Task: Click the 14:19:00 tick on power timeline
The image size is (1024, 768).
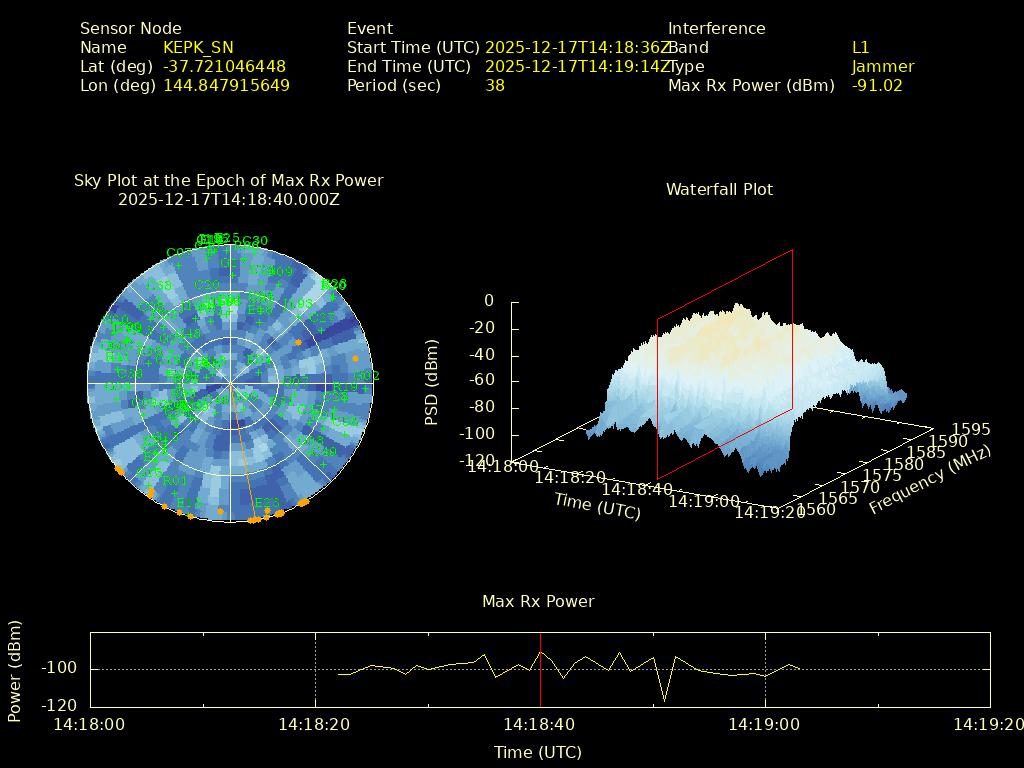Action: tap(765, 724)
